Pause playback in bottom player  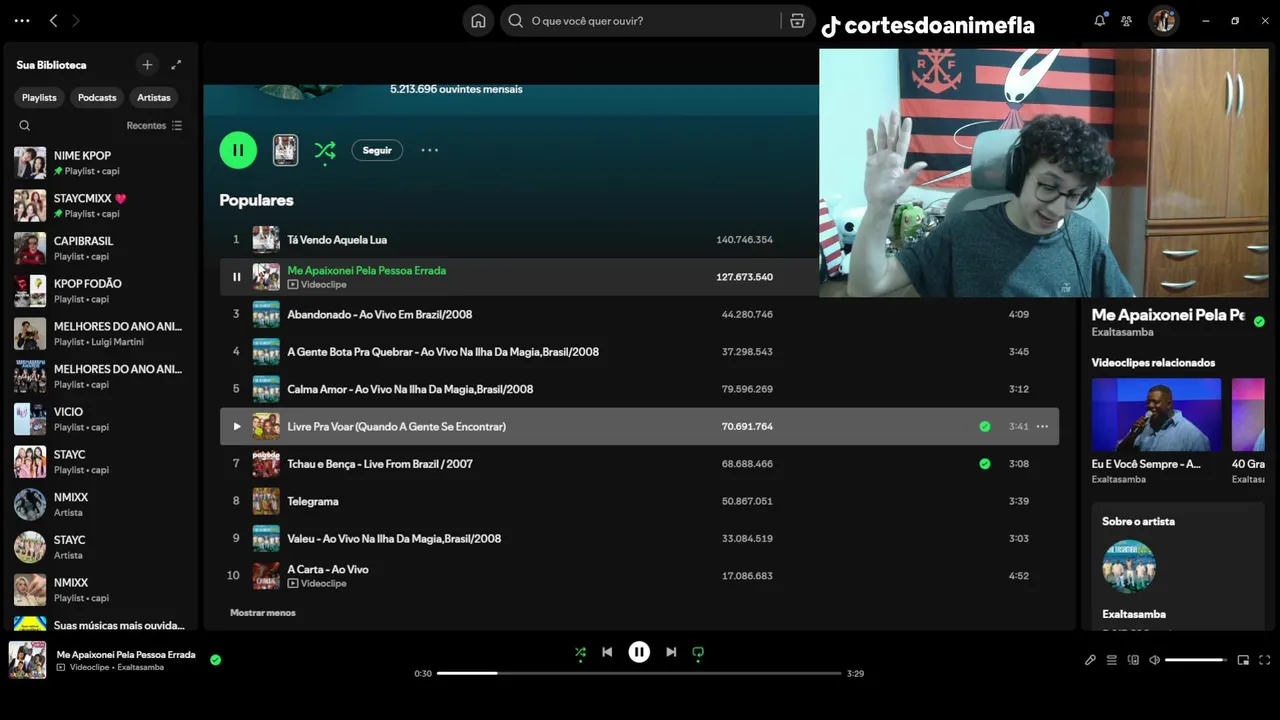click(639, 652)
